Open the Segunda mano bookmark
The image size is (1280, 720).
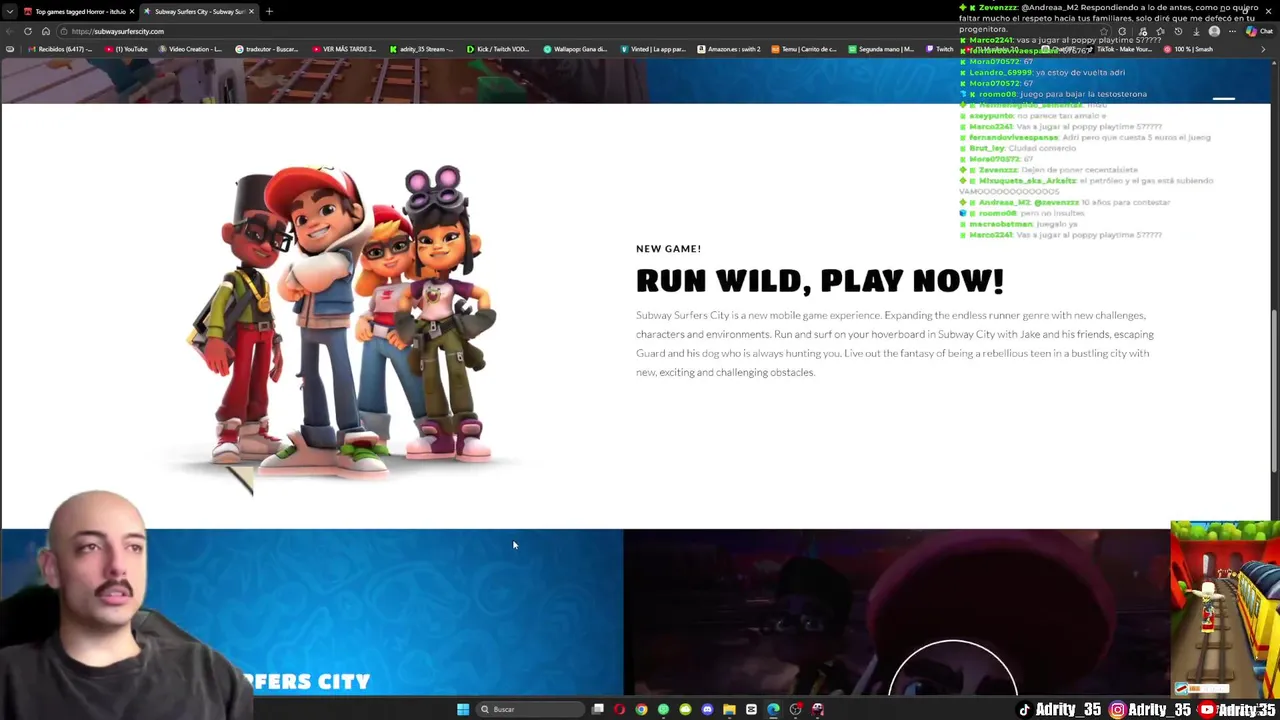pos(881,49)
